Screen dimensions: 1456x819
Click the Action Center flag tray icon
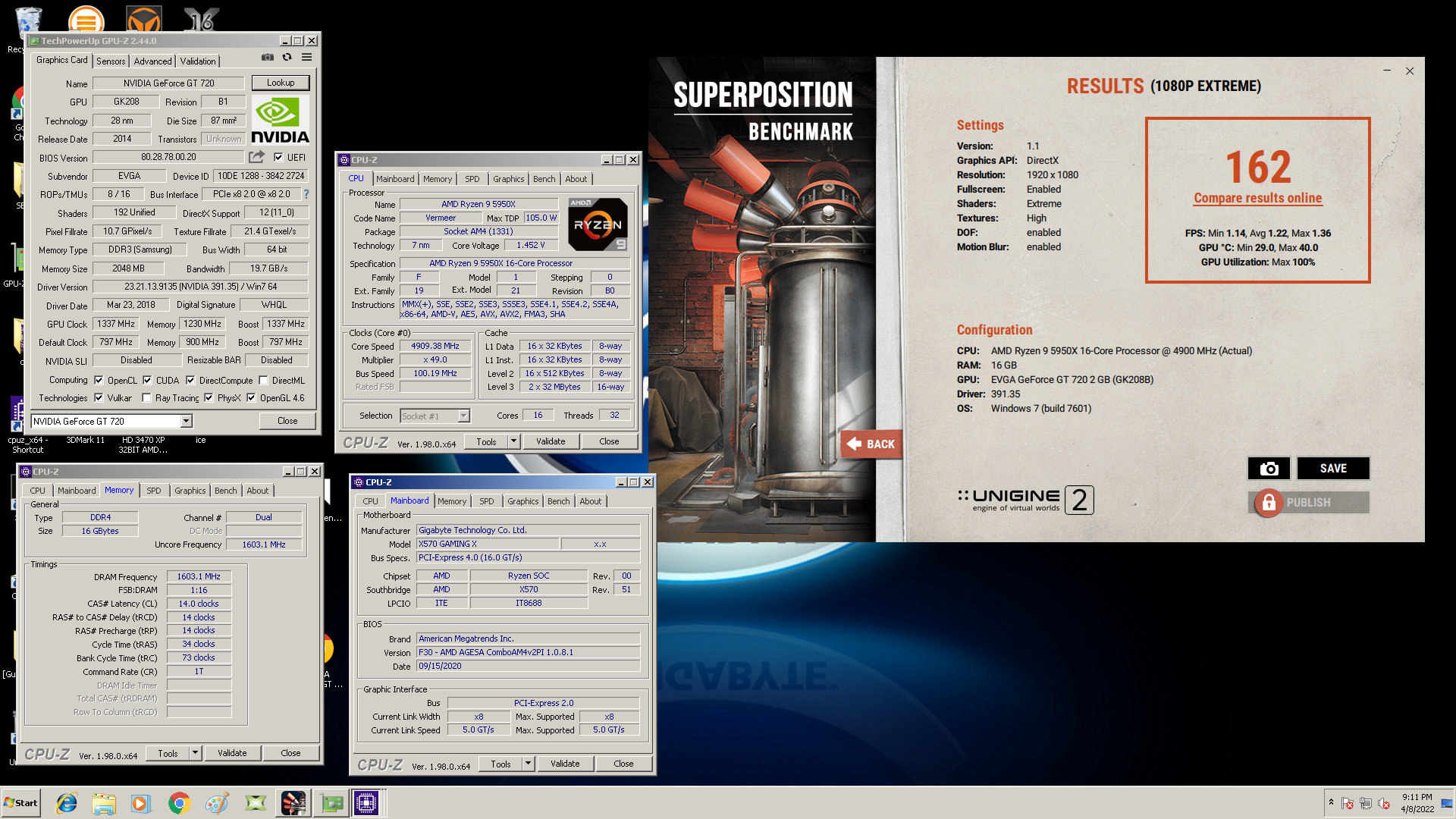click(1348, 803)
